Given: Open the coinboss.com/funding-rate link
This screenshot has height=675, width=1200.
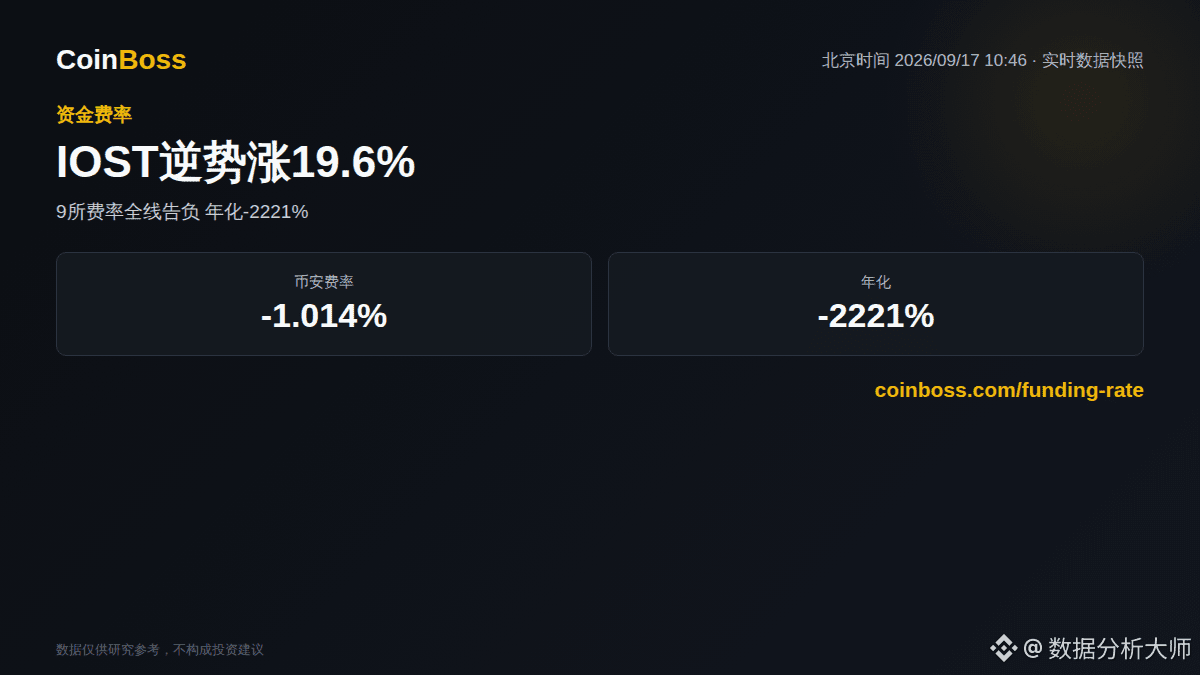Looking at the screenshot, I should (x=1009, y=390).
